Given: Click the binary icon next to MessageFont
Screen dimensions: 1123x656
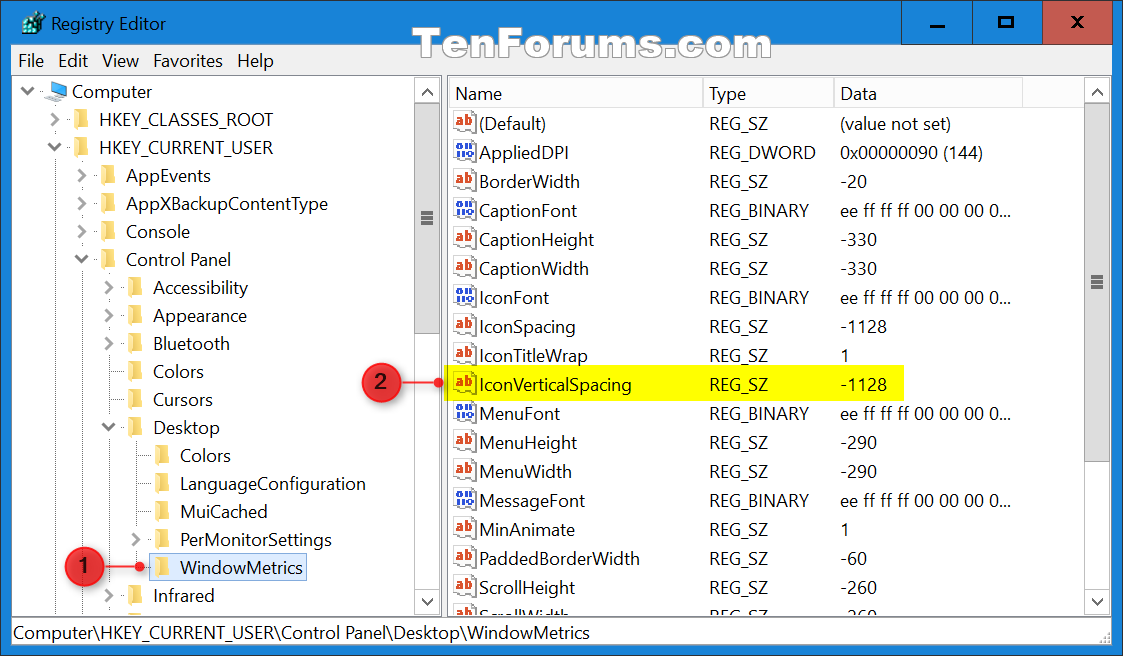Looking at the screenshot, I should click(x=464, y=500).
